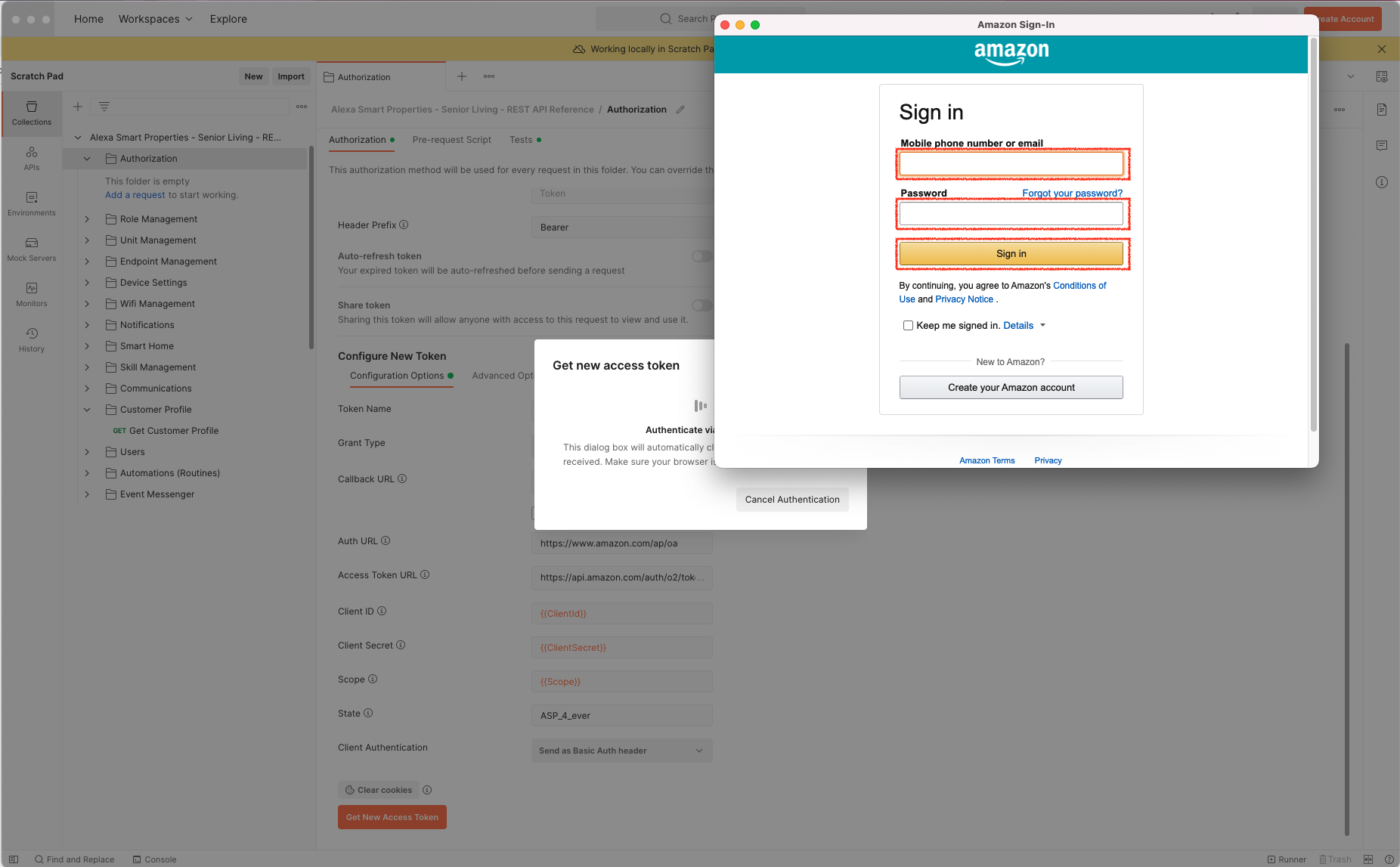Click the info icon beside Clear cookies
Screen dimensions: 1400x867
pyautogui.click(x=427, y=790)
